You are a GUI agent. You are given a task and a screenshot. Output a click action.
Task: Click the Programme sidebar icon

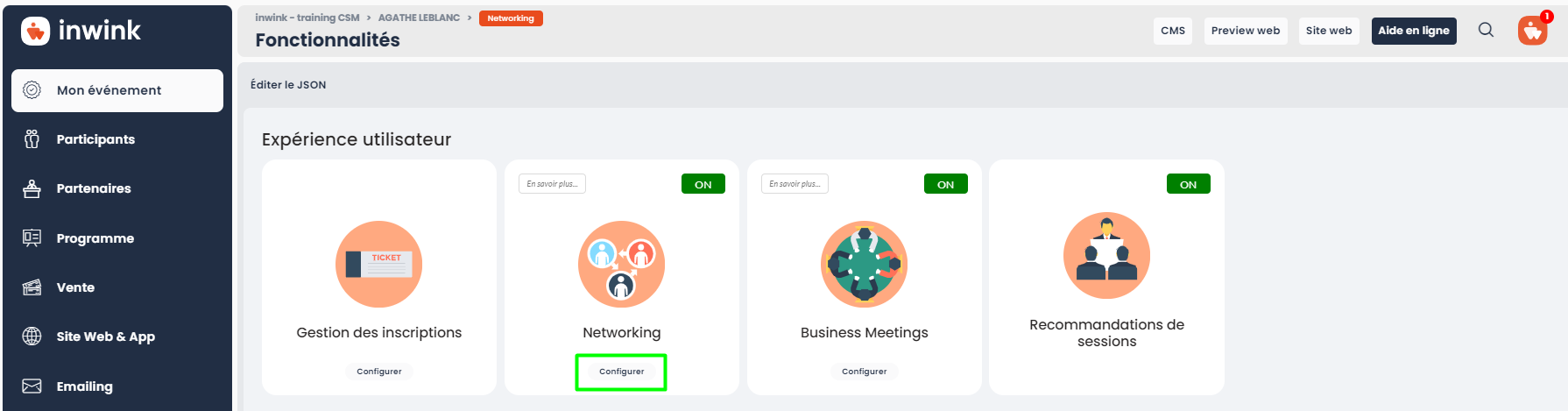pos(32,238)
